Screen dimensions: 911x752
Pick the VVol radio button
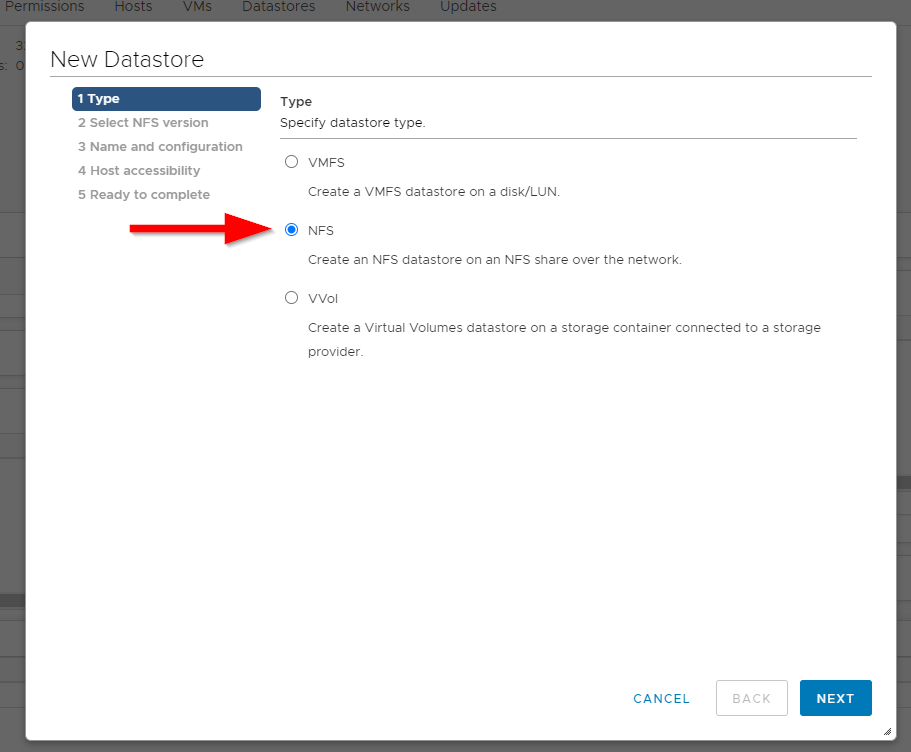click(x=292, y=298)
